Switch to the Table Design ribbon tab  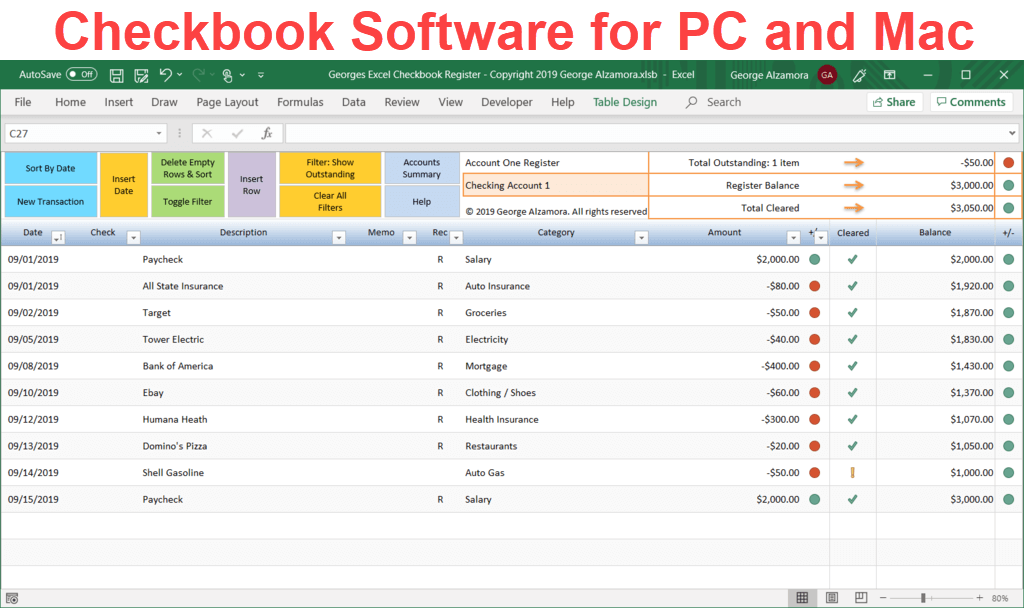624,101
